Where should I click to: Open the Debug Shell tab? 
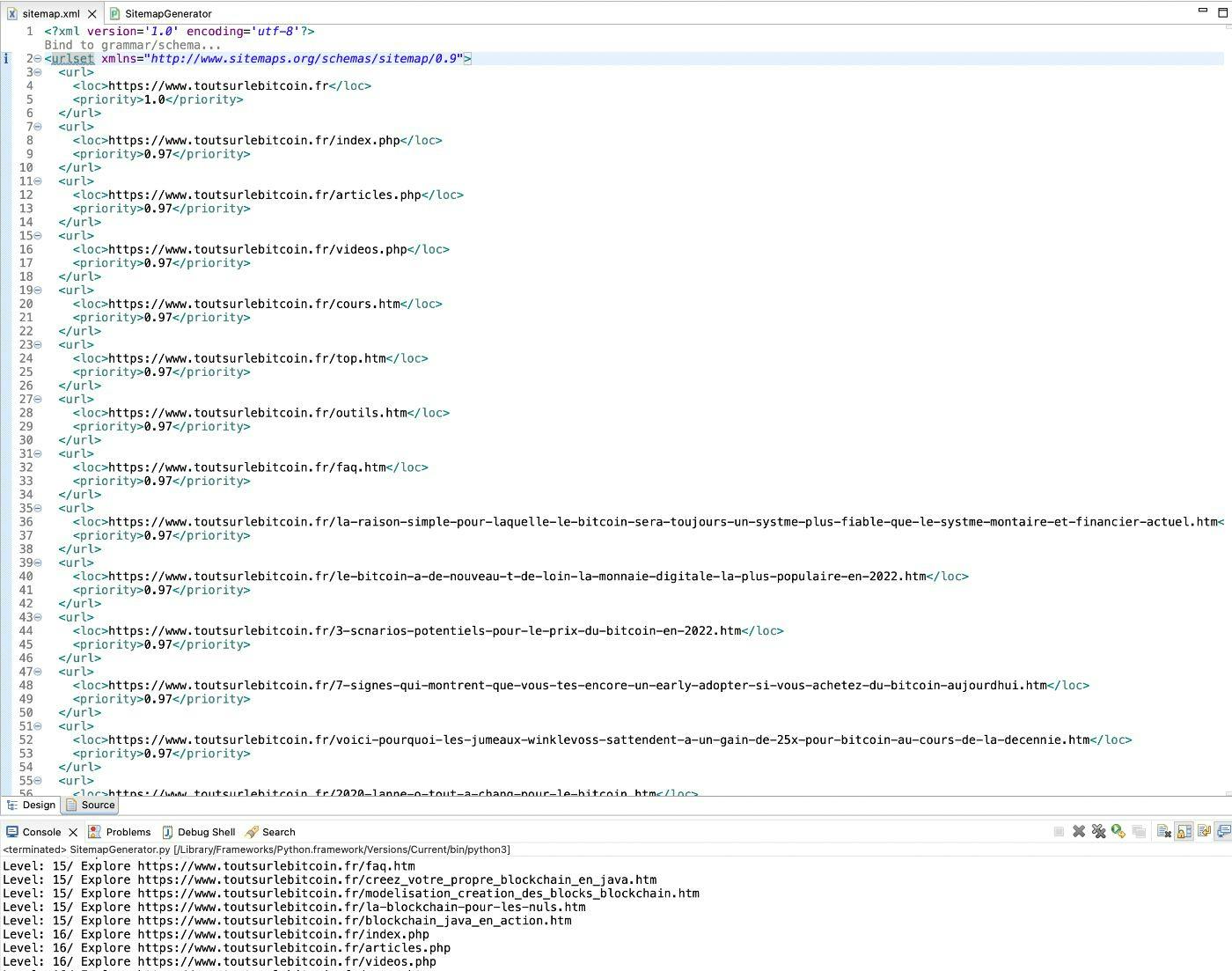click(x=206, y=832)
